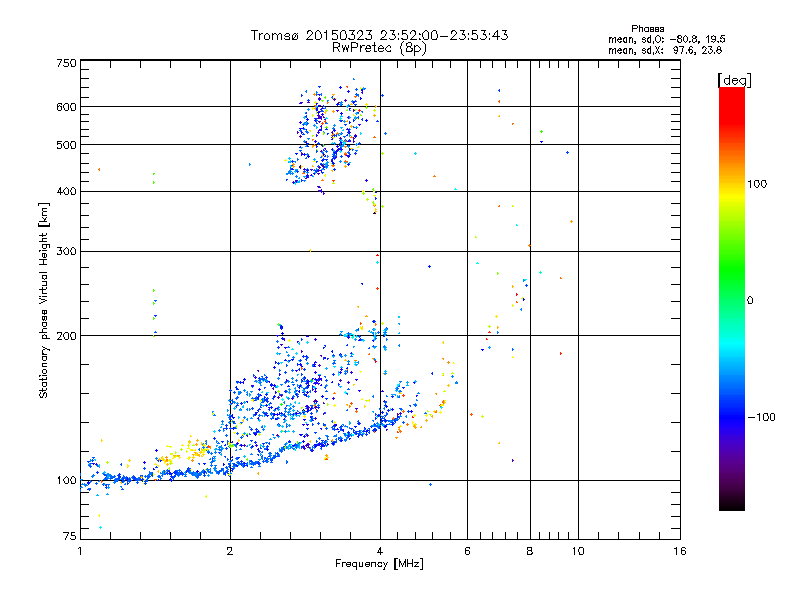Click the 'Stationary phase Virtual Height [km]' label
Image resolution: width=800 pixels, height=600 pixels.
click(x=44, y=300)
